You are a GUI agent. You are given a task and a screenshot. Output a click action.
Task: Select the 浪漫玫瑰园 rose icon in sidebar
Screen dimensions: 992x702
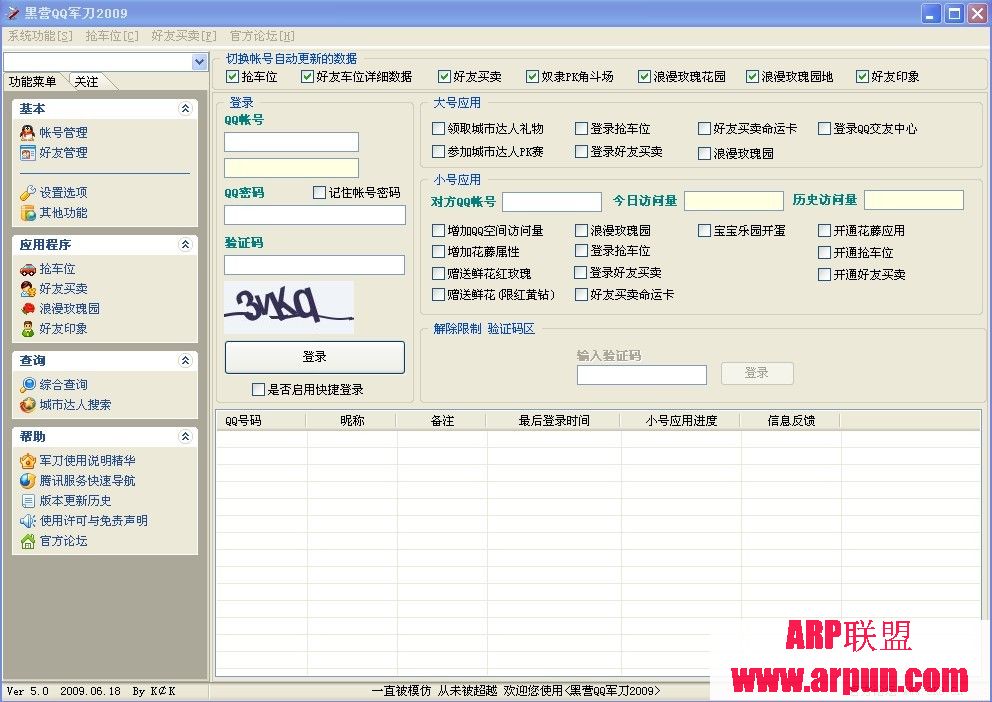pos(27,309)
